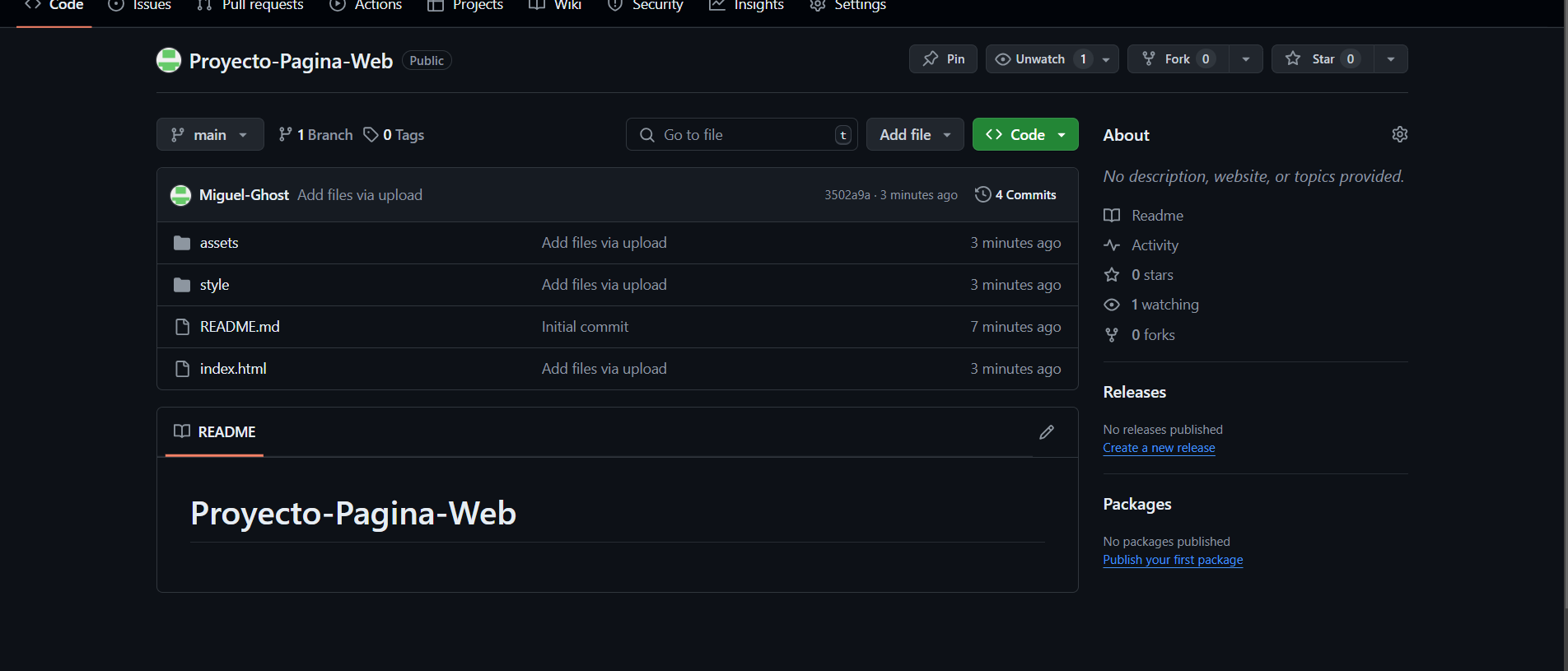Open the Add file dropdown
The image size is (1568, 671).
point(915,134)
